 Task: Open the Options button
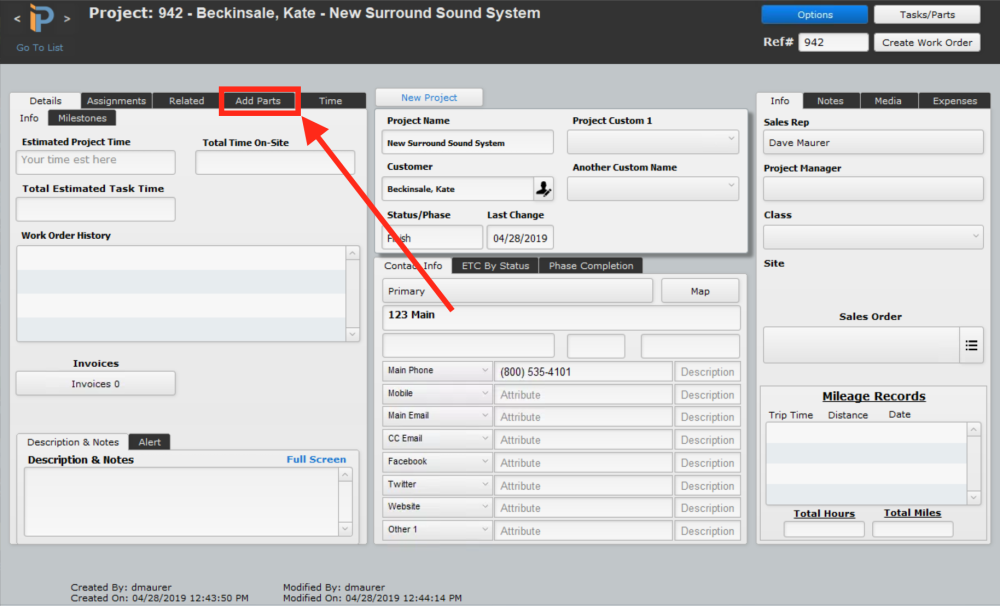(814, 14)
